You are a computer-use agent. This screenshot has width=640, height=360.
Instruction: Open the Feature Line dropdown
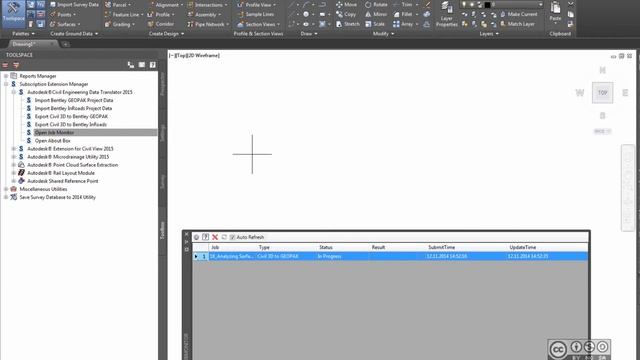[x=124, y=14]
